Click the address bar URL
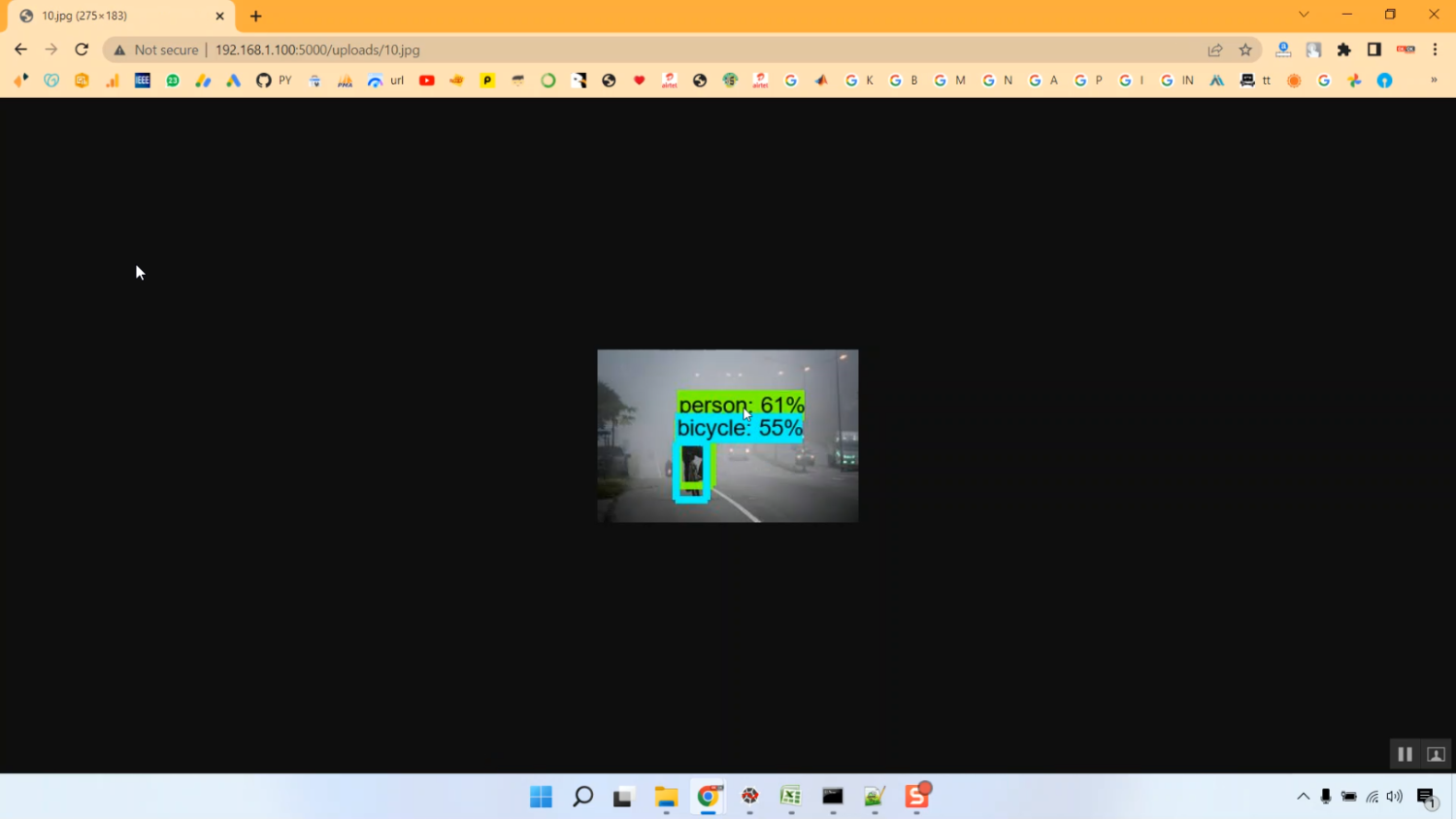 [x=317, y=49]
